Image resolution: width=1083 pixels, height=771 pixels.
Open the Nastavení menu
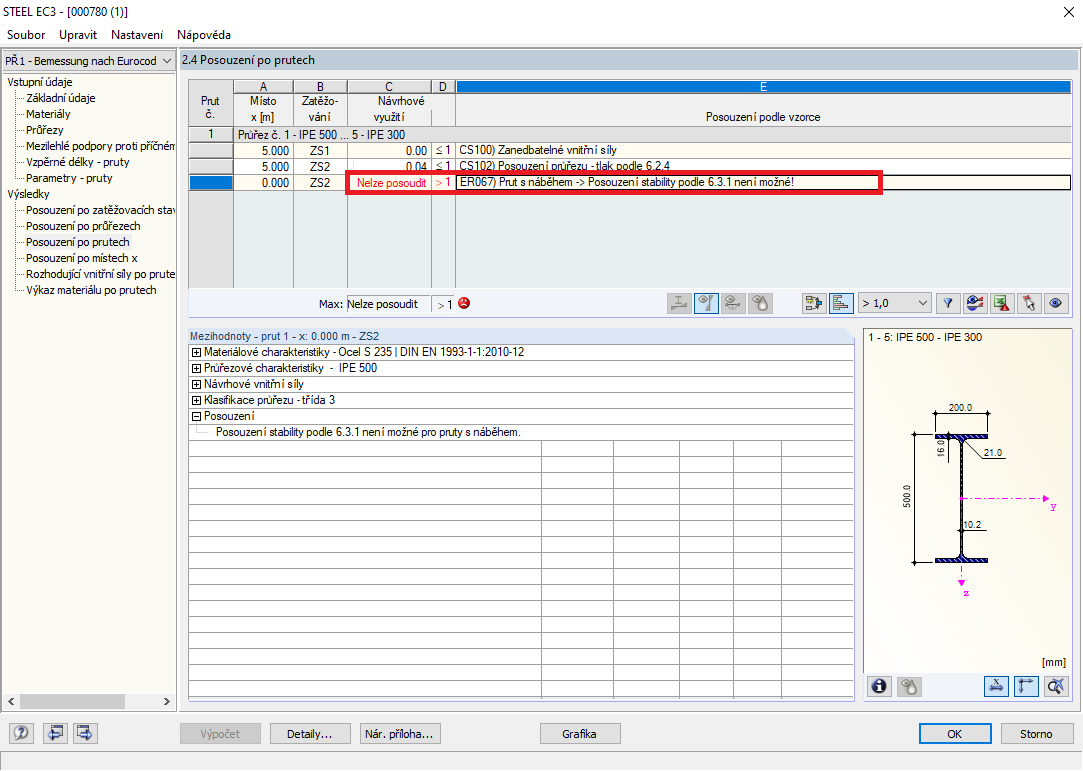[137, 35]
